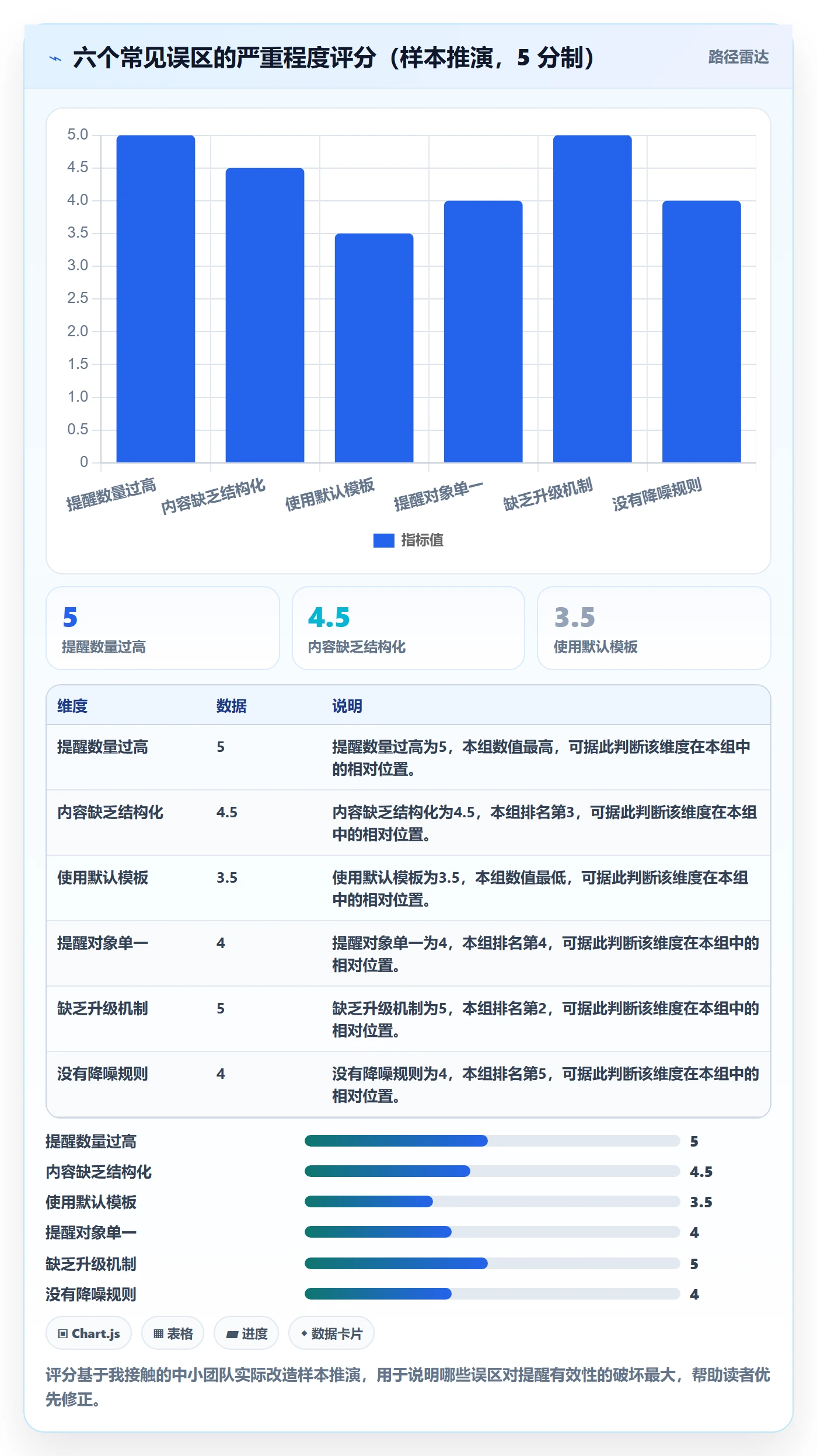Click the 进度 tag chip
817x1456 pixels.
246,1333
